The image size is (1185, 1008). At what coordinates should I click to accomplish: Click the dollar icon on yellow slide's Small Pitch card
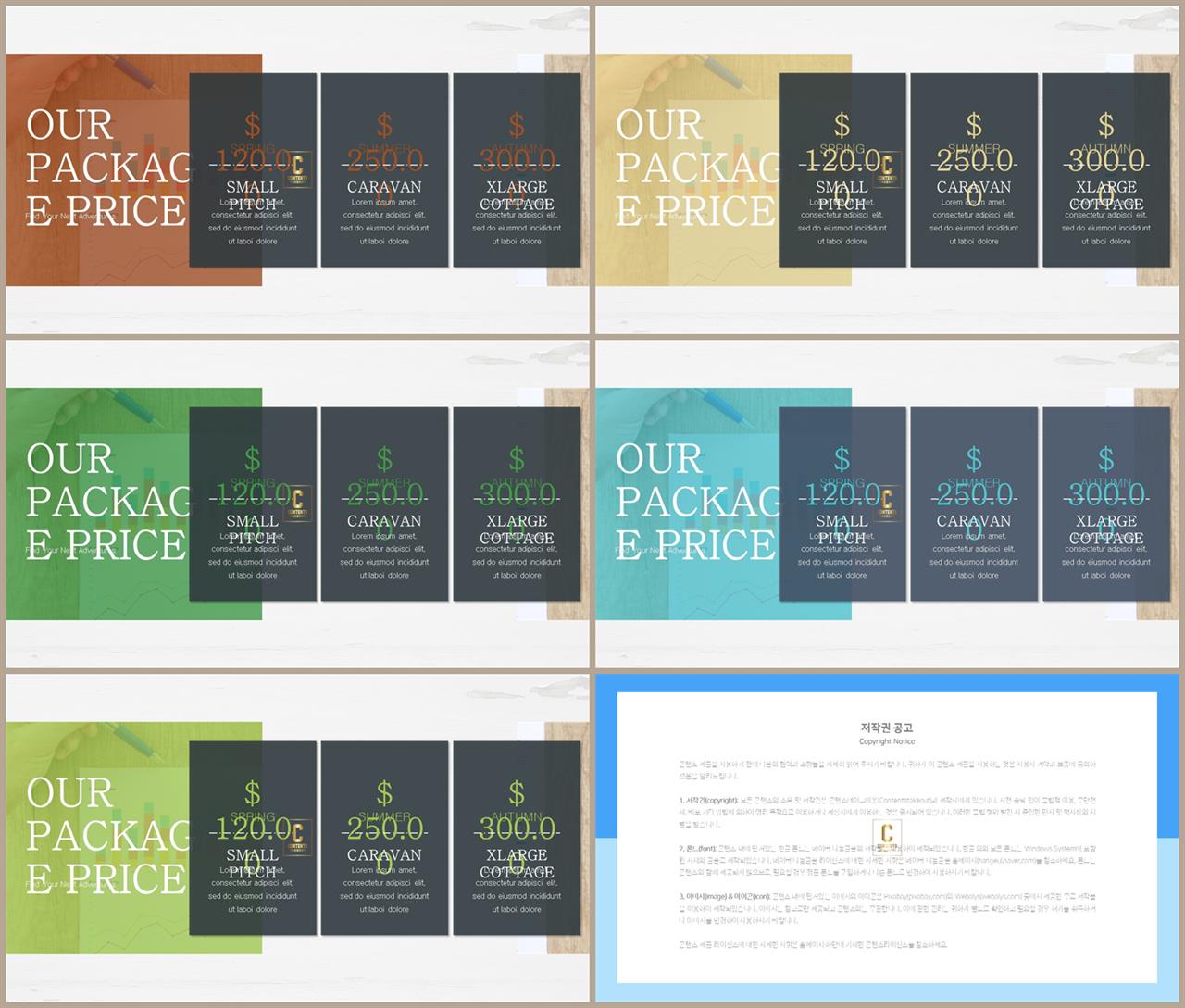pos(842,125)
